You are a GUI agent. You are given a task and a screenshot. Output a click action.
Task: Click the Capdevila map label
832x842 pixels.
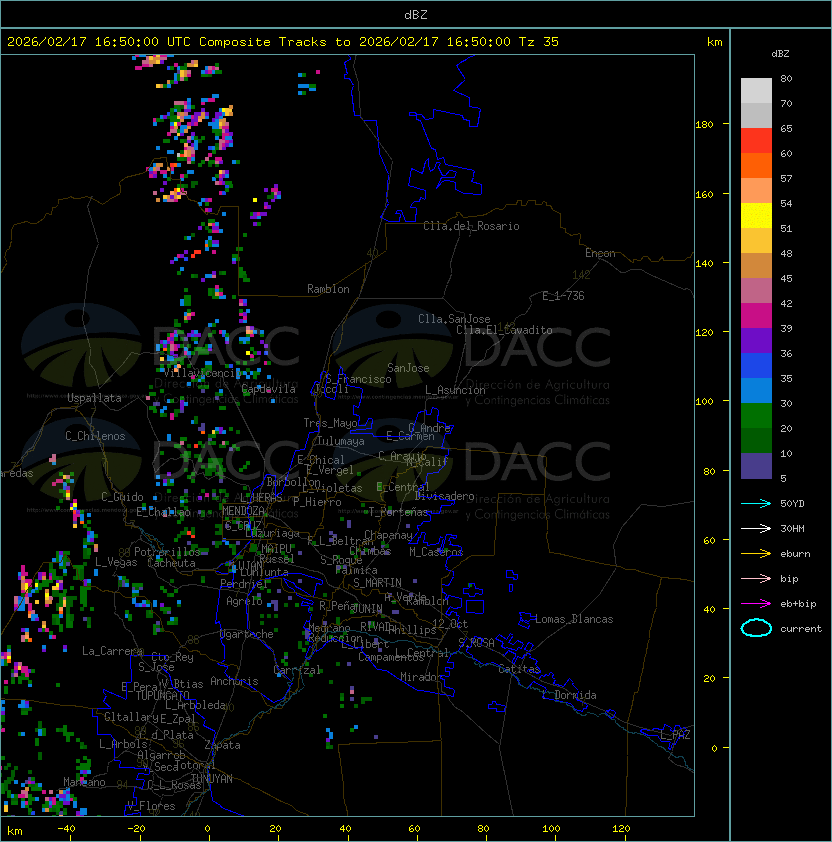[269, 389]
